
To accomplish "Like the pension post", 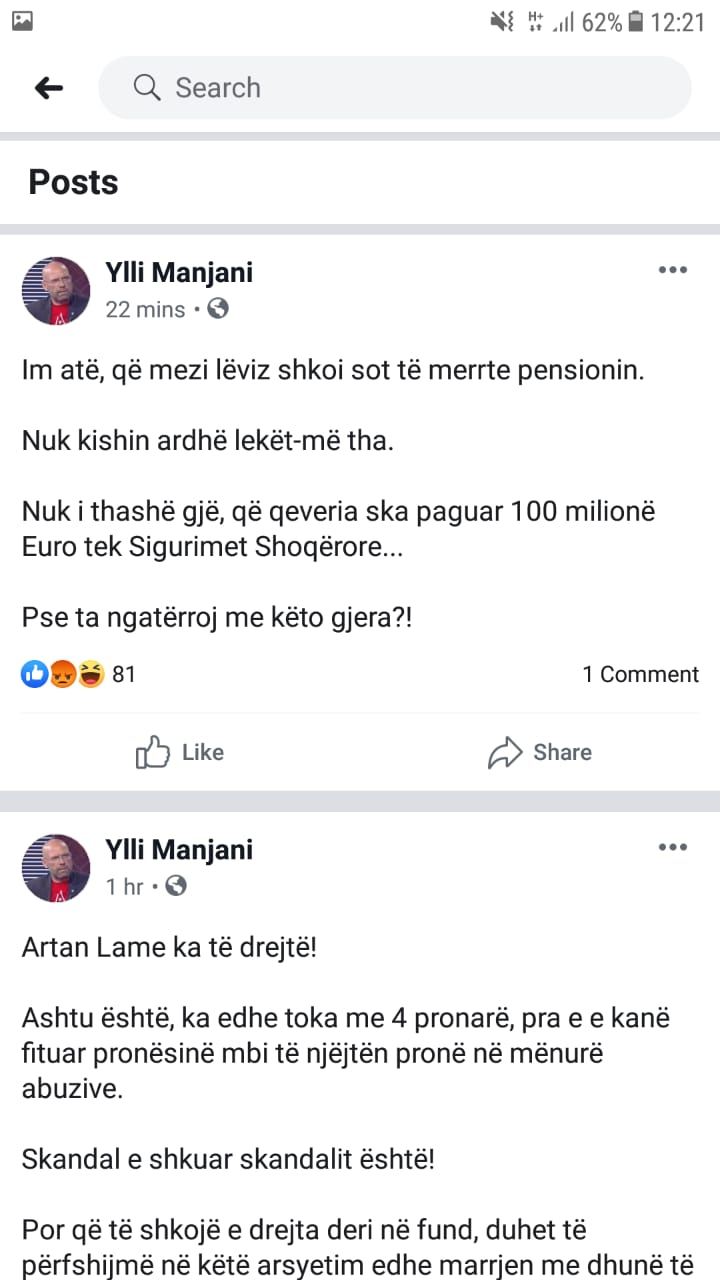I will coord(180,752).
